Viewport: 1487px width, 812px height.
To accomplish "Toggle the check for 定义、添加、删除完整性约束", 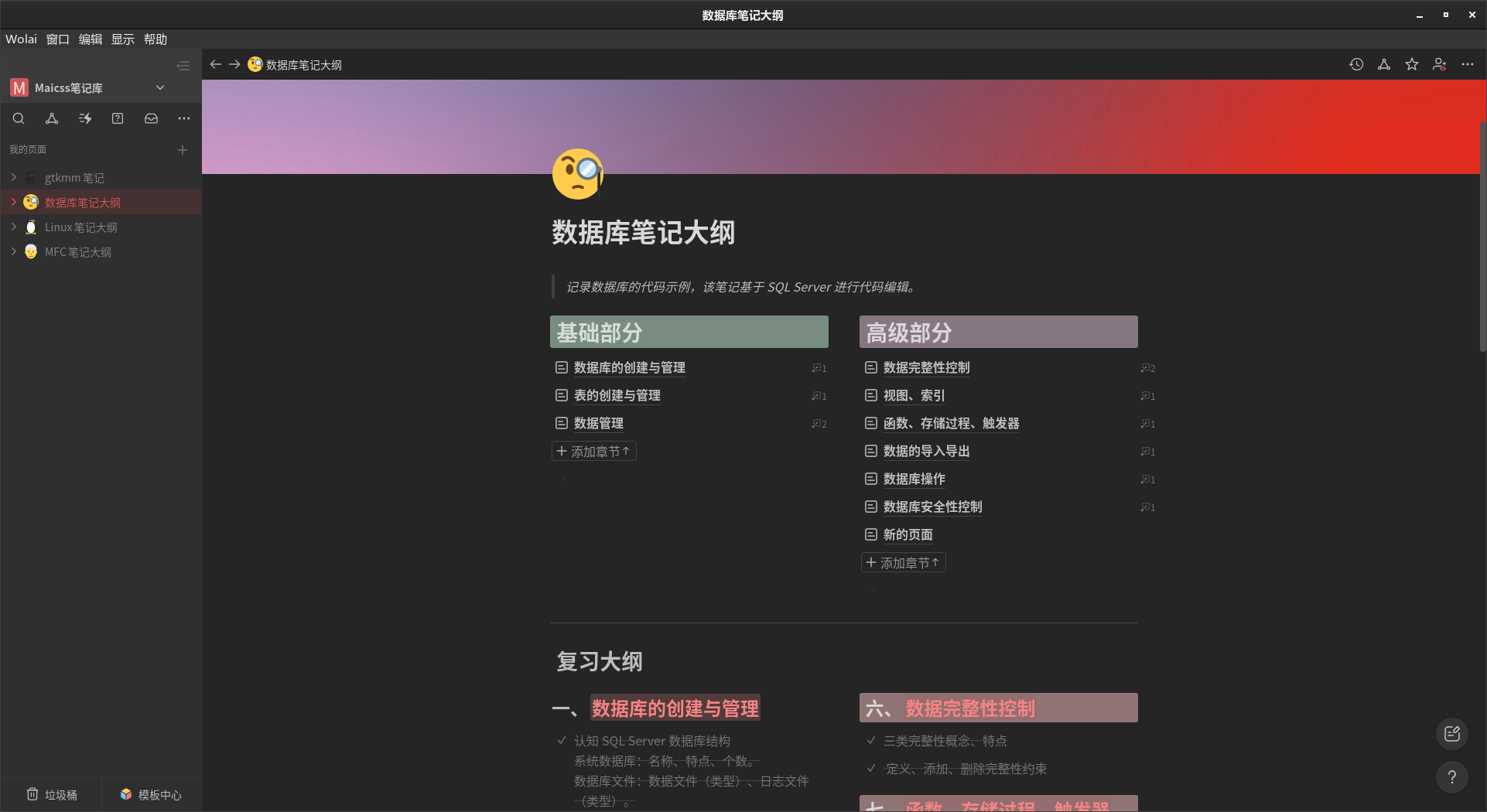I will (x=871, y=769).
